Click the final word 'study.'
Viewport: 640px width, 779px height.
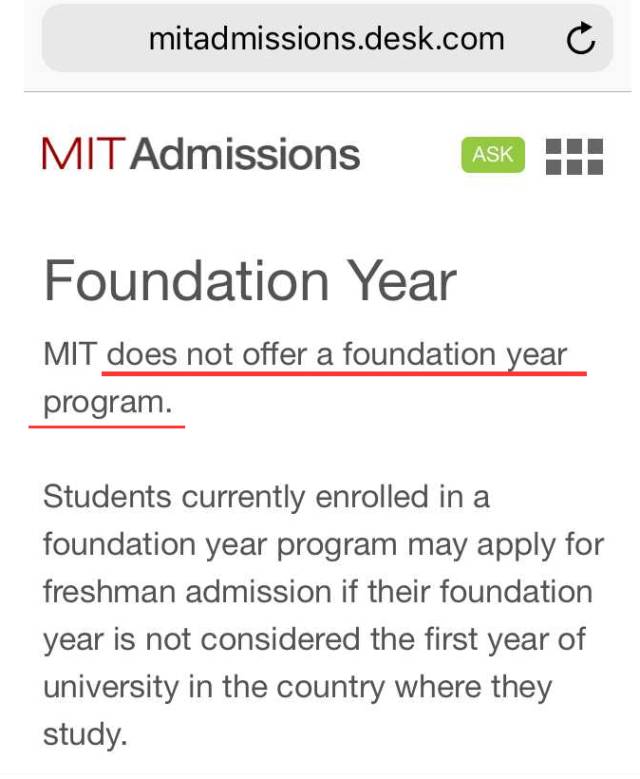coord(85,734)
